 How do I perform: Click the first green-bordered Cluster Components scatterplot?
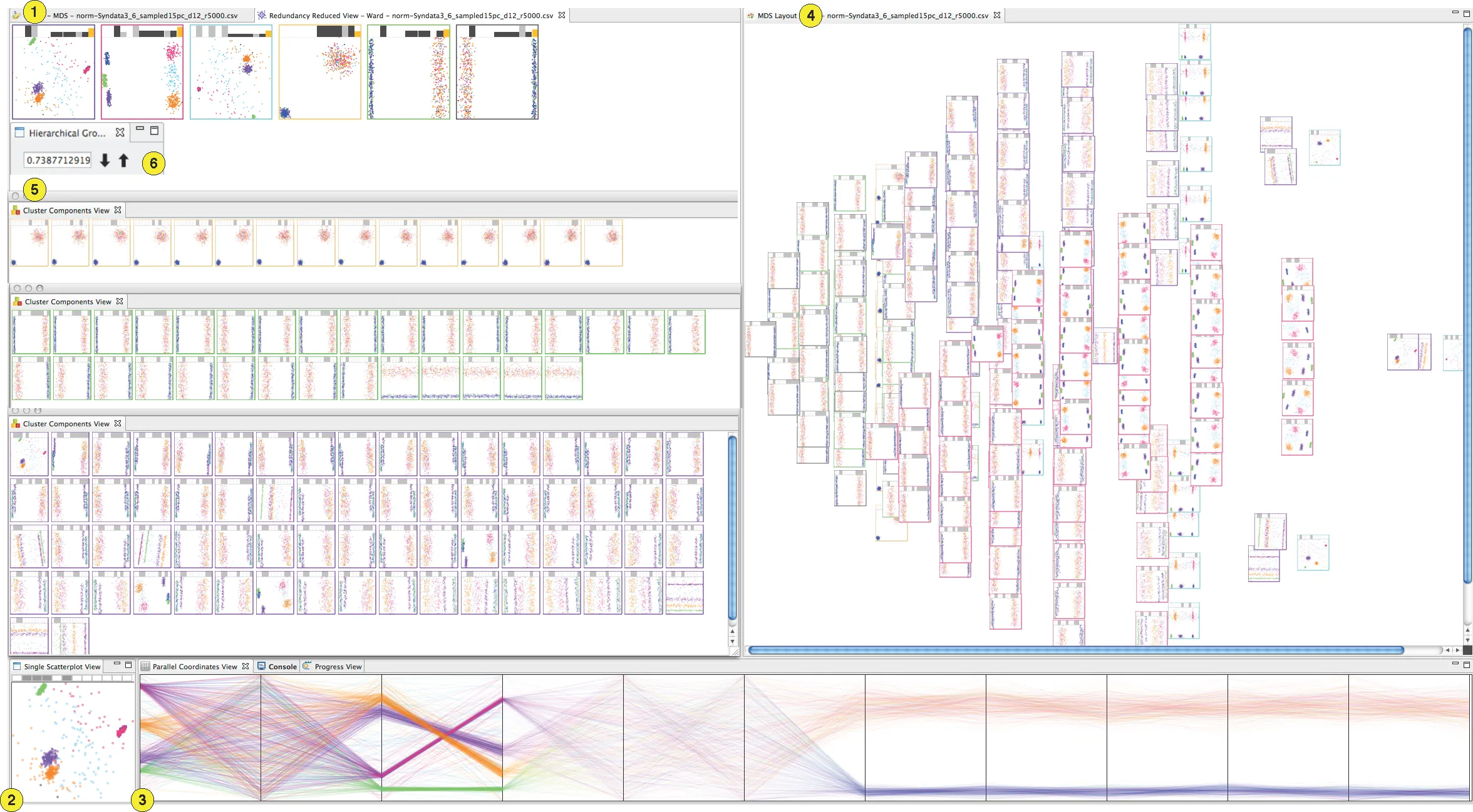coord(31,332)
